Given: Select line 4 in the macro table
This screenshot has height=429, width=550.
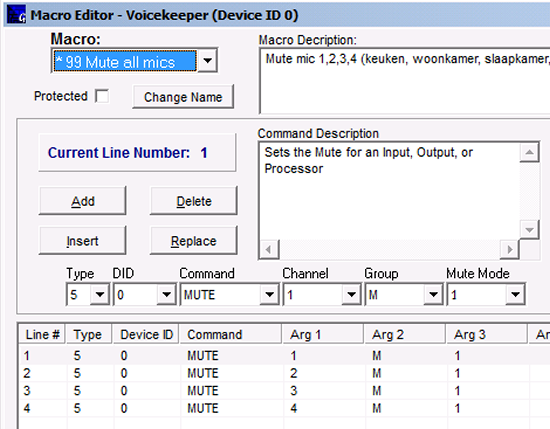Looking at the screenshot, I should pos(284,408).
